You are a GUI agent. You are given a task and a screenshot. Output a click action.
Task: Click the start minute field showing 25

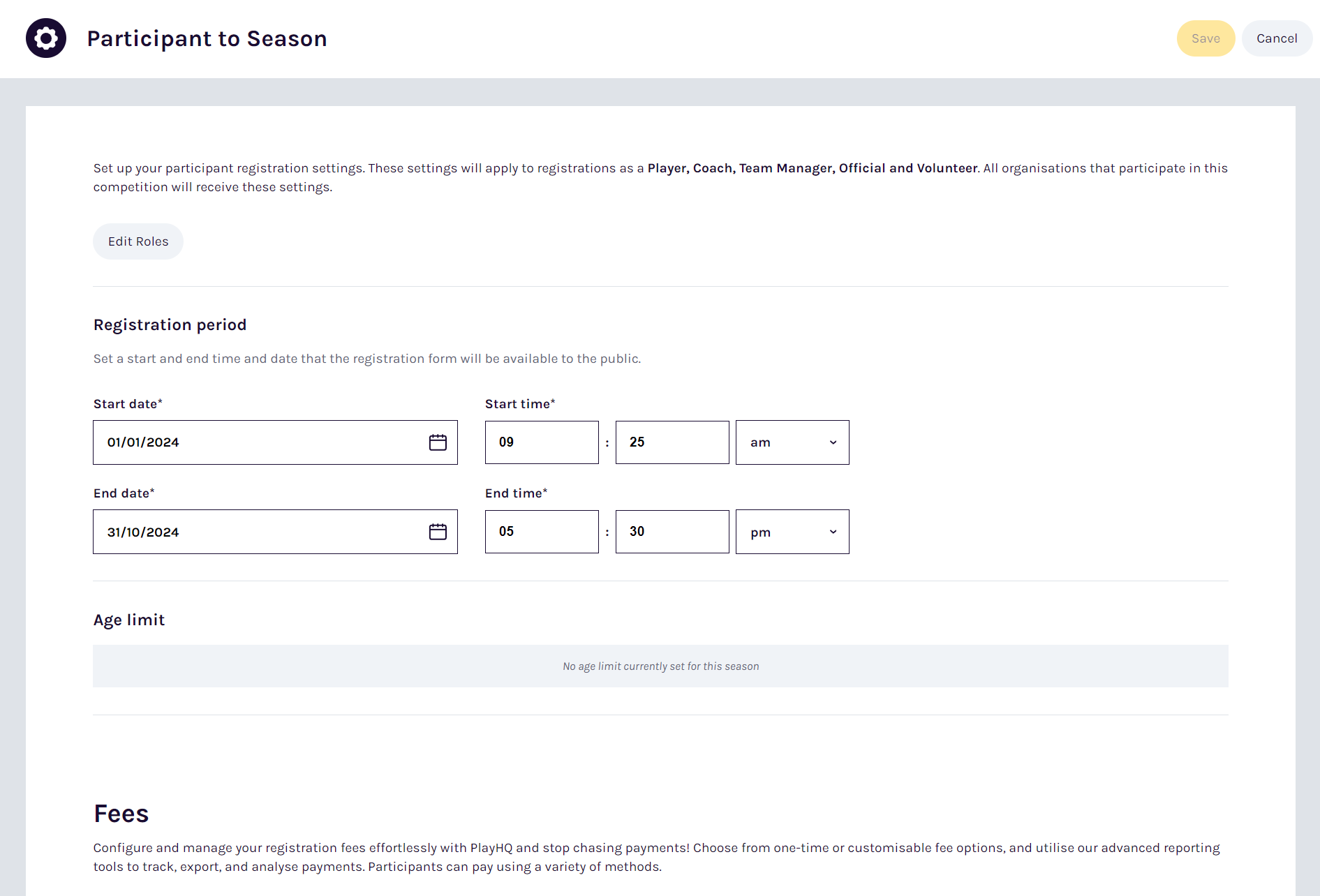click(x=672, y=442)
